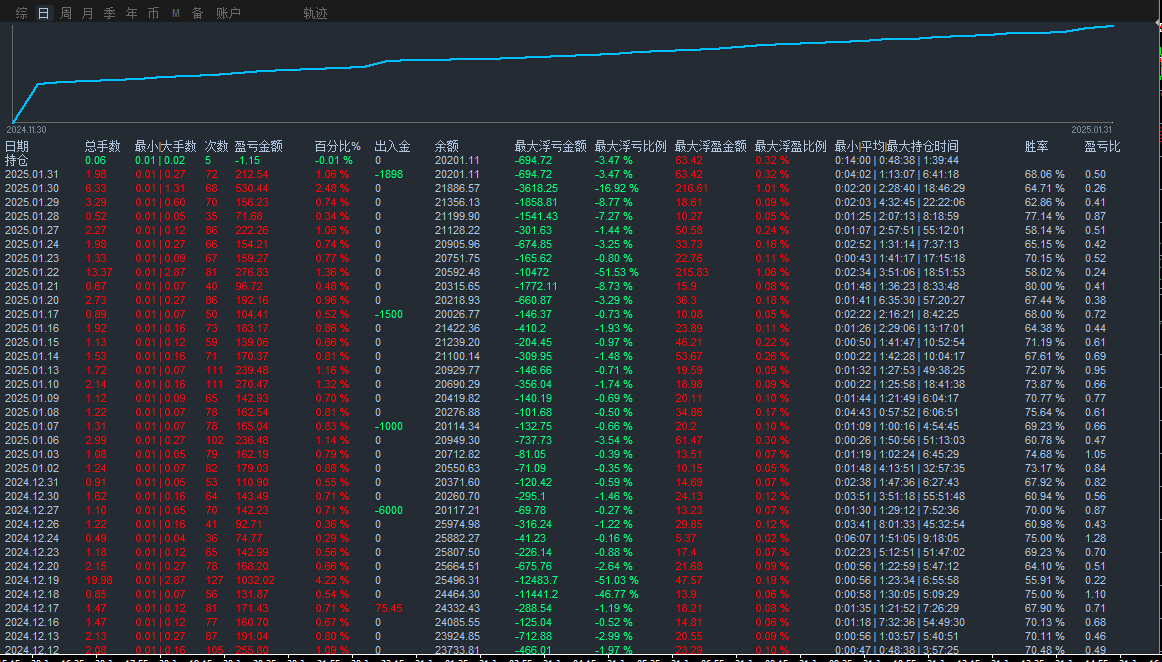Screen dimensions: 1162x662
Task: Click the 最大浮亏金额 column header
Action: pyautogui.click(x=551, y=146)
